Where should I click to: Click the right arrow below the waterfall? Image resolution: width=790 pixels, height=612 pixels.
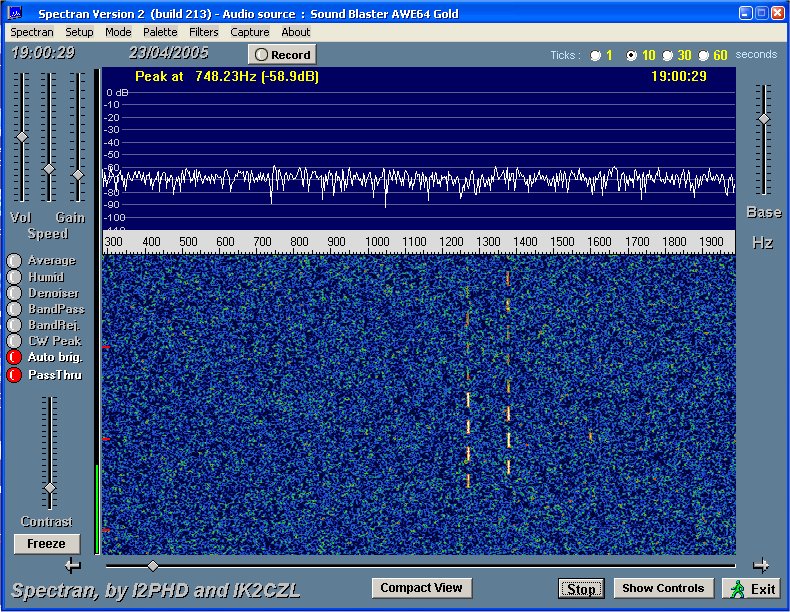761,565
